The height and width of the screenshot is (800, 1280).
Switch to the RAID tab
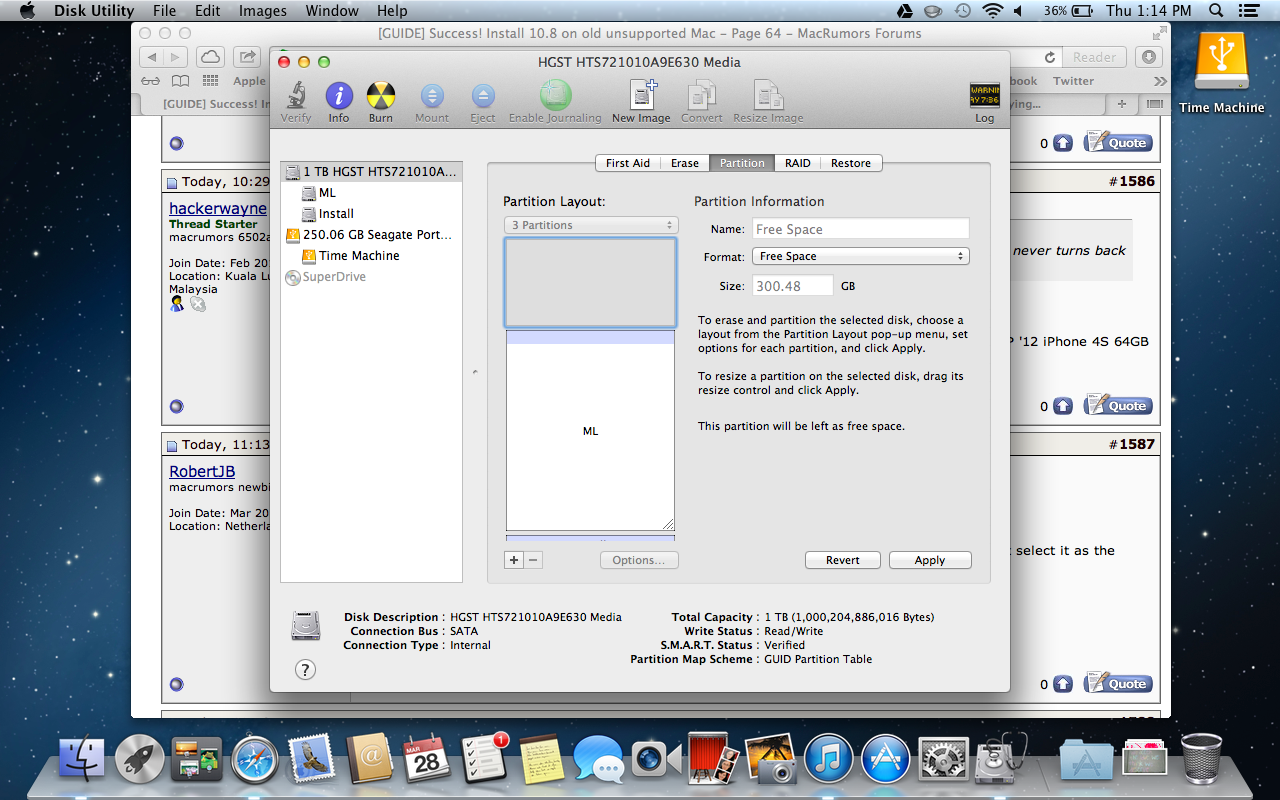pos(797,163)
